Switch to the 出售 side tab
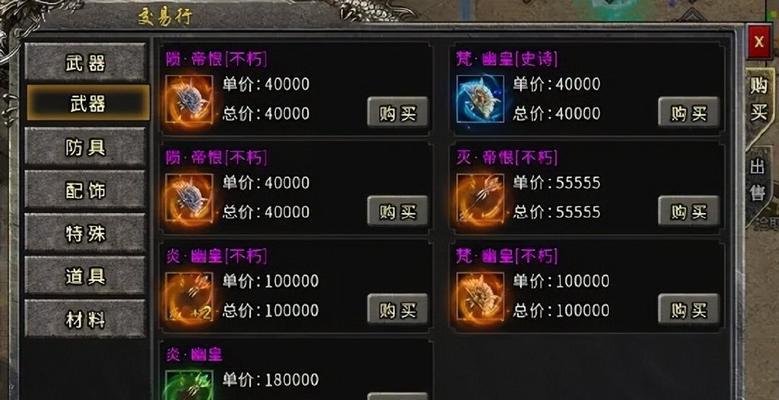 point(758,181)
